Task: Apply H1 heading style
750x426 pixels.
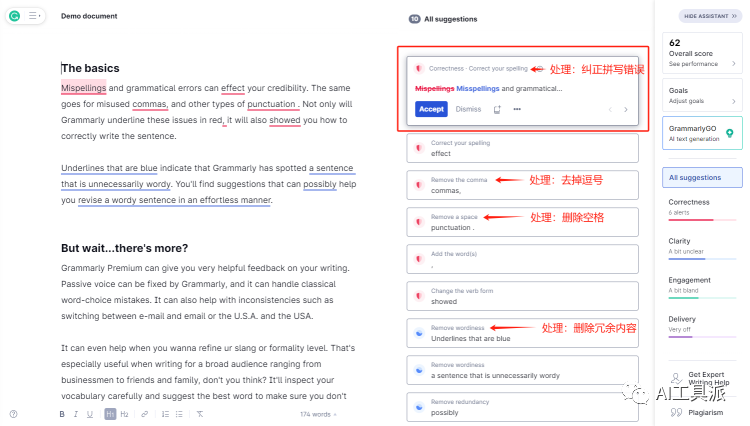Action: (110, 414)
